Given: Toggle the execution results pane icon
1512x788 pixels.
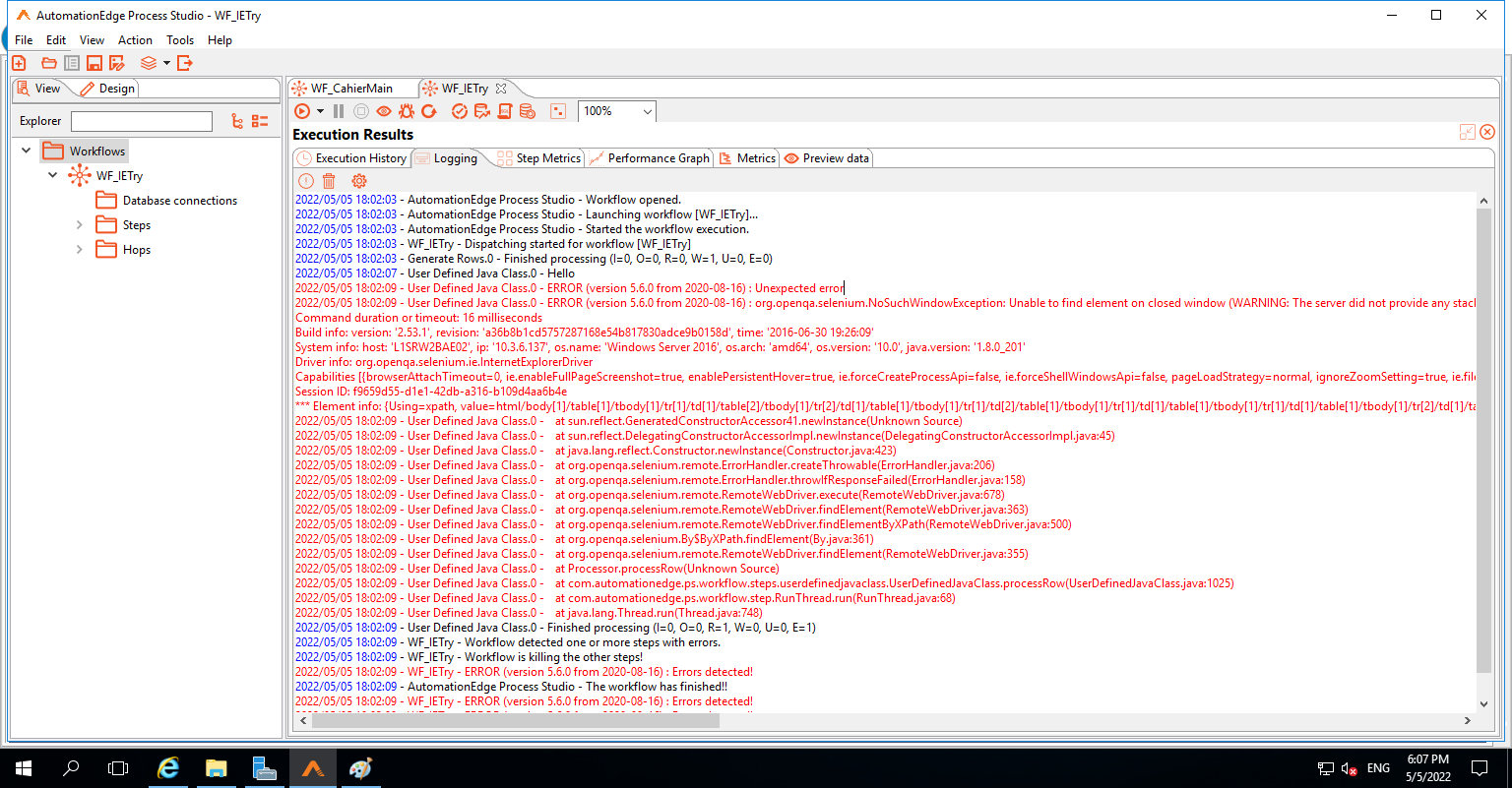Looking at the screenshot, I should 558,111.
